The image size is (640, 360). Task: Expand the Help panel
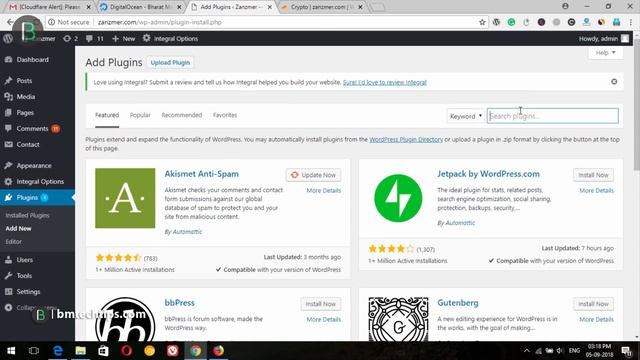pyautogui.click(x=605, y=53)
